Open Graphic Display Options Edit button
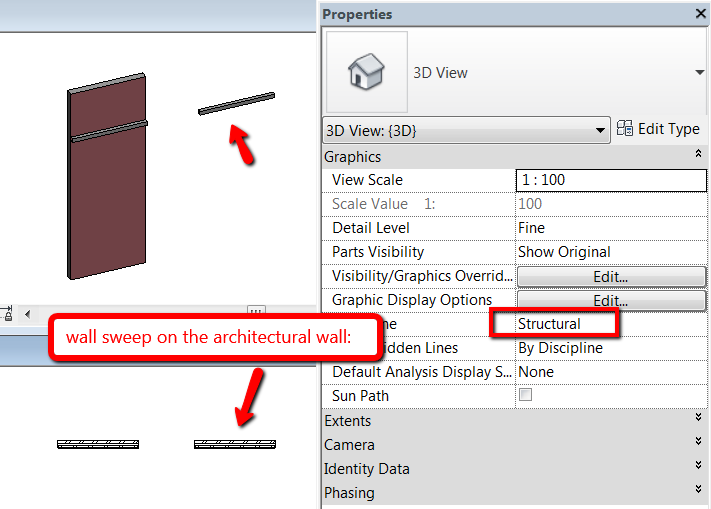 (x=611, y=301)
